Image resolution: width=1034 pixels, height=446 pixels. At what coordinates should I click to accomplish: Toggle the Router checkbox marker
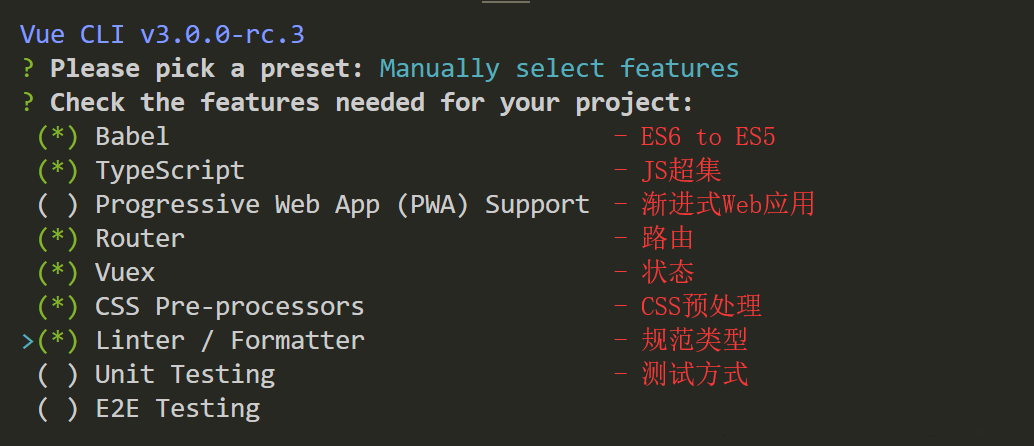click(58, 238)
